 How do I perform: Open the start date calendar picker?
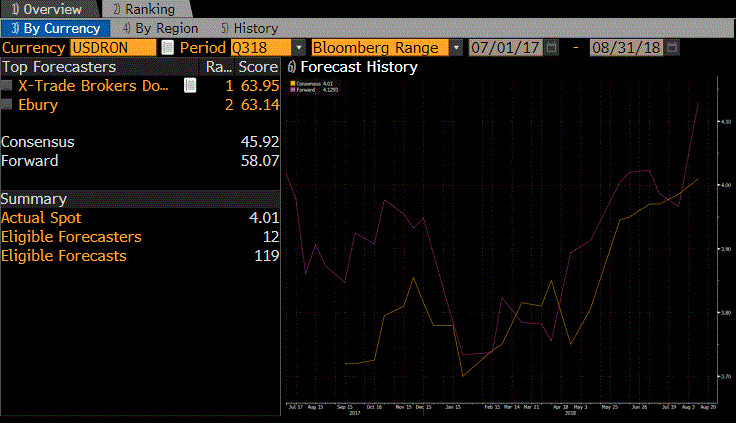tap(552, 47)
